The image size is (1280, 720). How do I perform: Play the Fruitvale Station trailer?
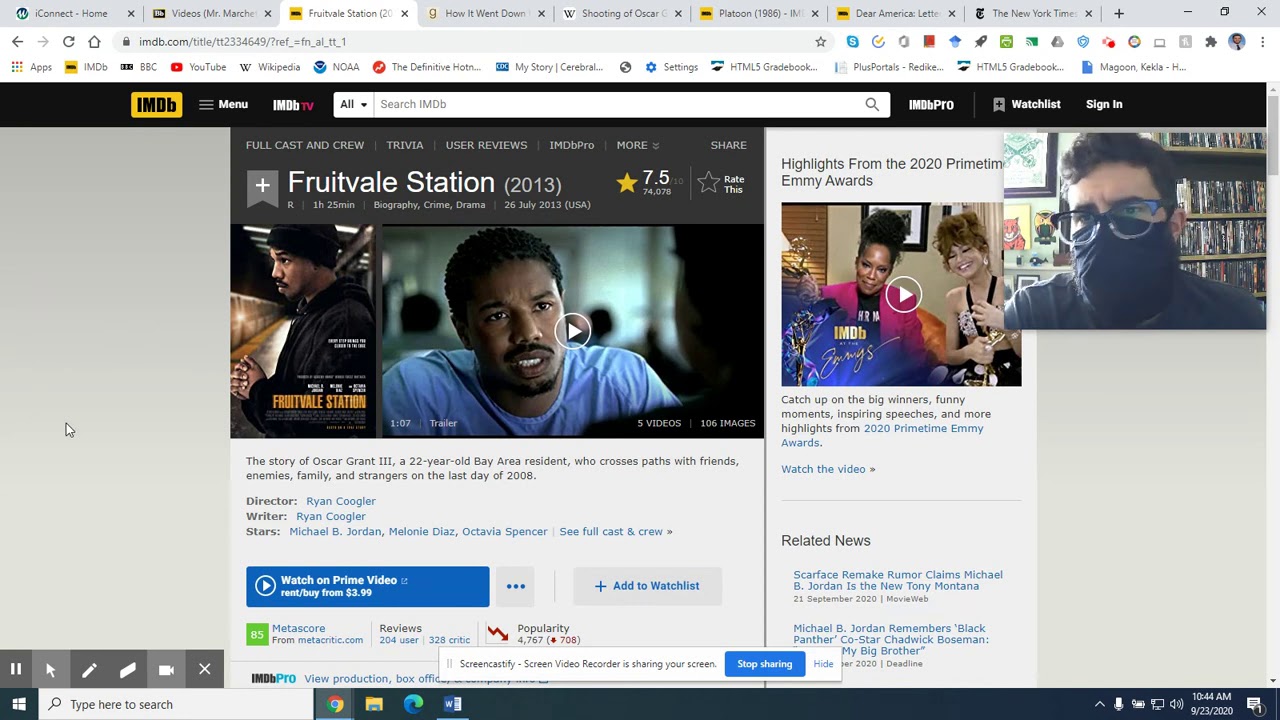pyautogui.click(x=573, y=331)
